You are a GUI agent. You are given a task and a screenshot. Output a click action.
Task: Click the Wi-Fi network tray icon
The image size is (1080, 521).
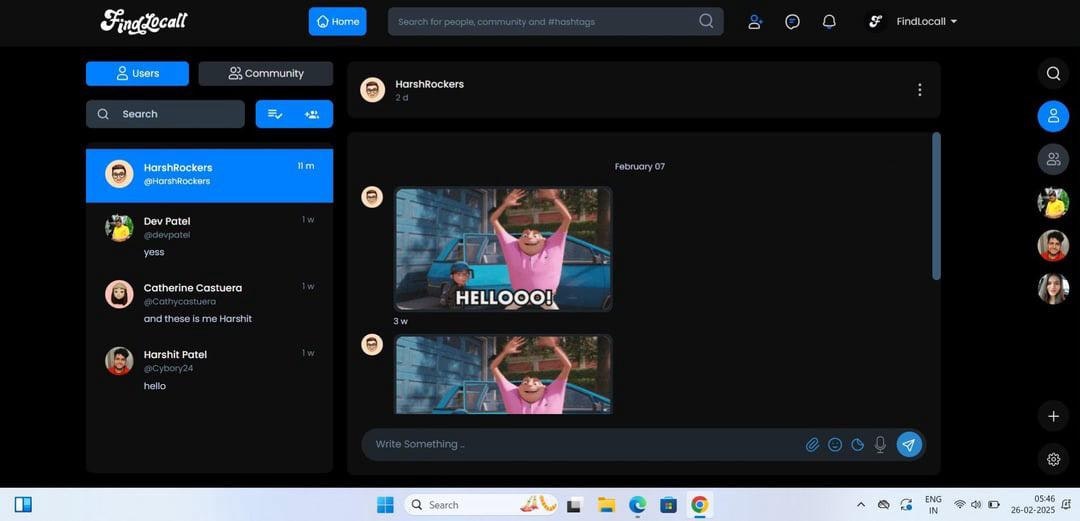(x=959, y=505)
